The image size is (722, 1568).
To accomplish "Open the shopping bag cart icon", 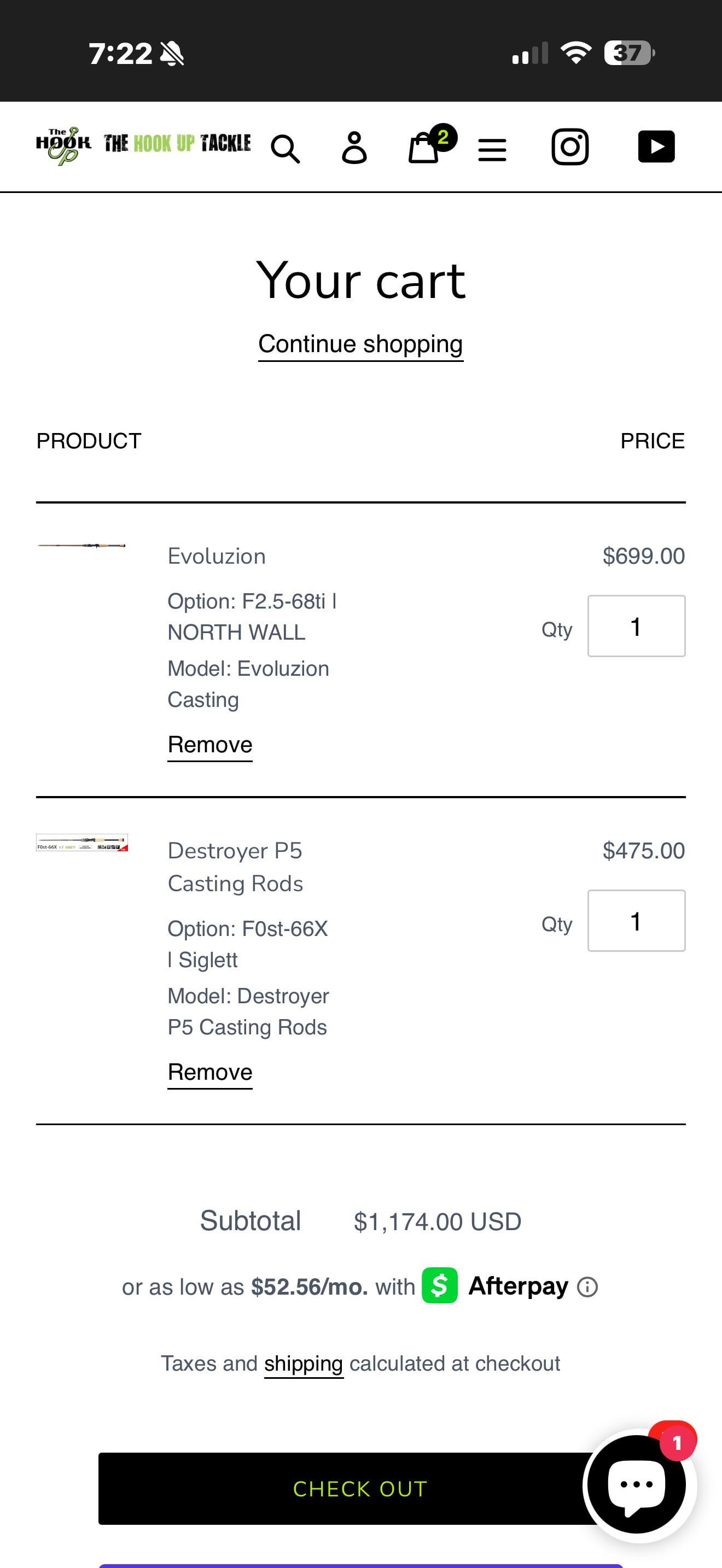I will click(x=424, y=148).
